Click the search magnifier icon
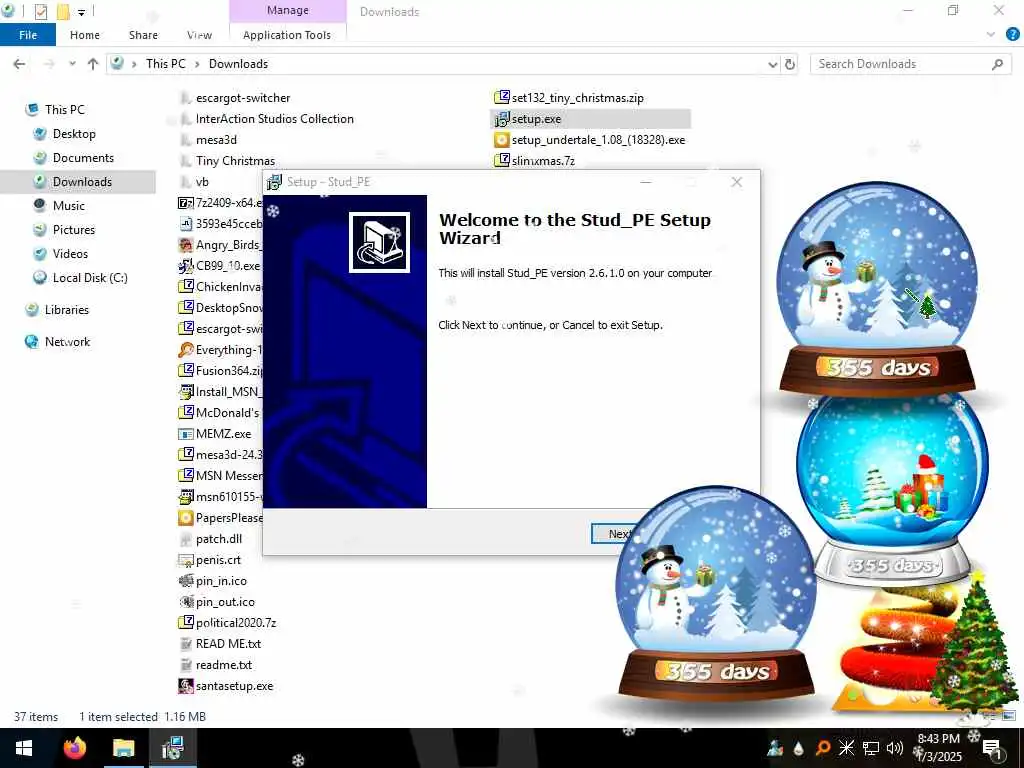This screenshot has height=768, width=1024. coord(997,64)
